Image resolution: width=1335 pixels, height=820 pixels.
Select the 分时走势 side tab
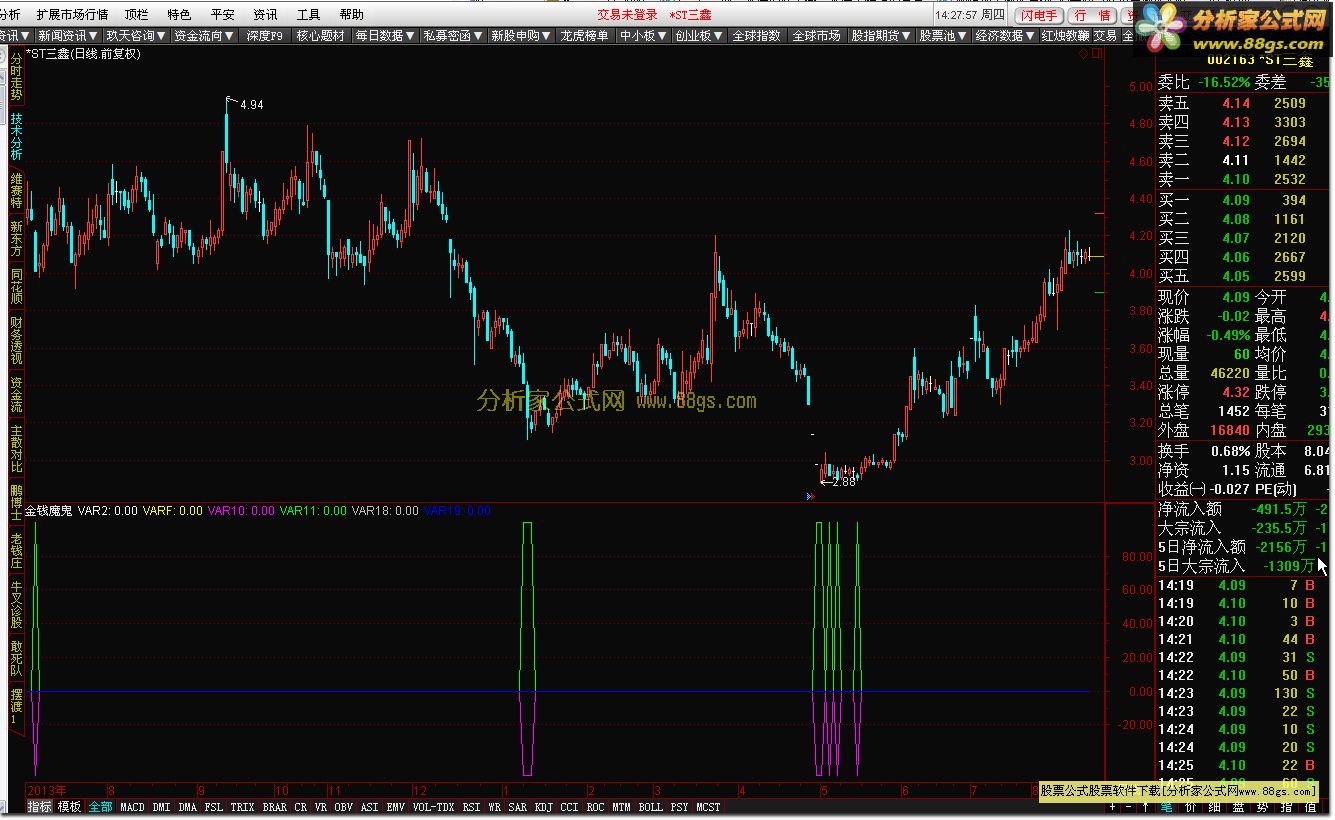[x=16, y=75]
